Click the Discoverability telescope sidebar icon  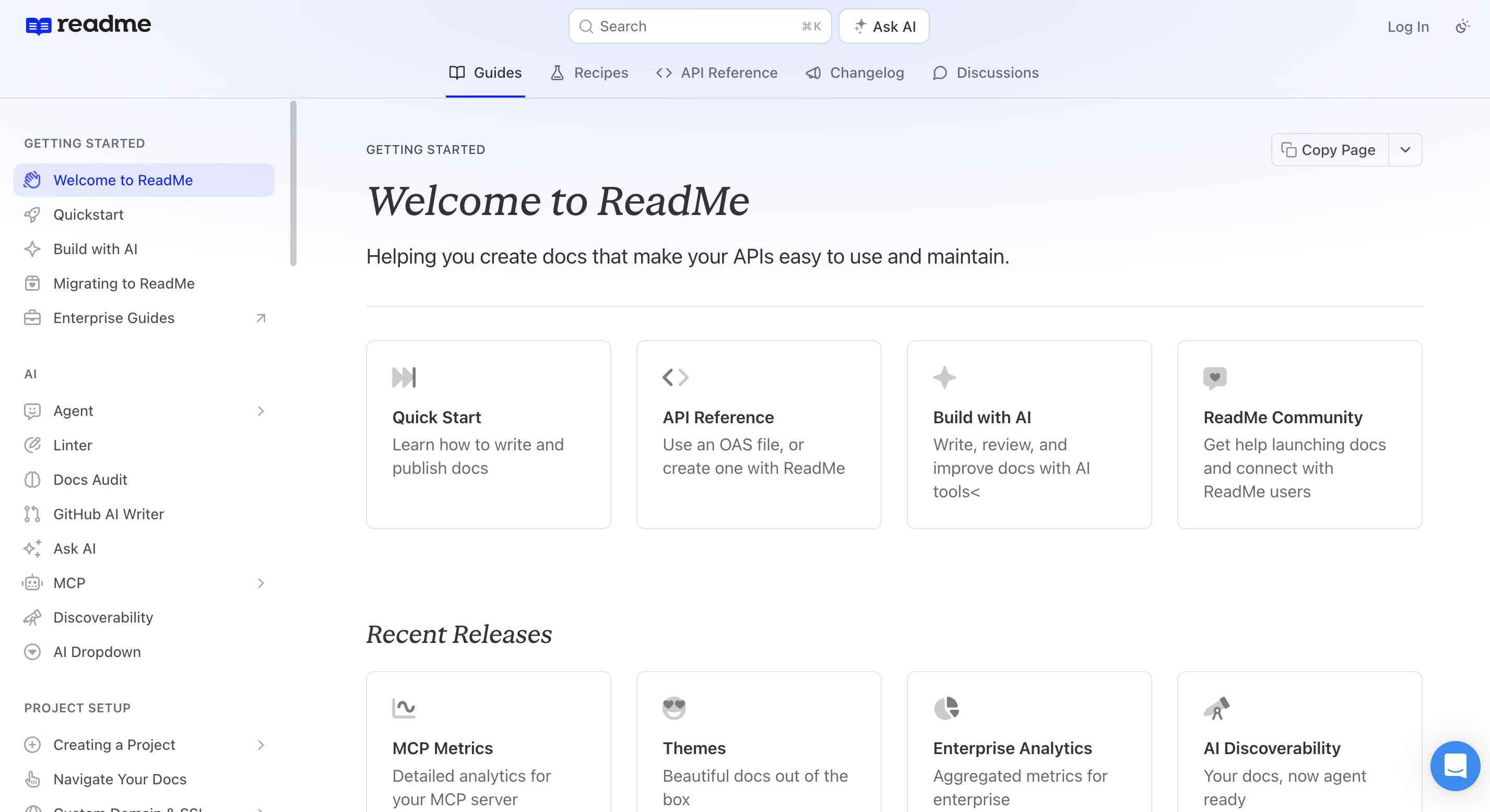(x=32, y=618)
